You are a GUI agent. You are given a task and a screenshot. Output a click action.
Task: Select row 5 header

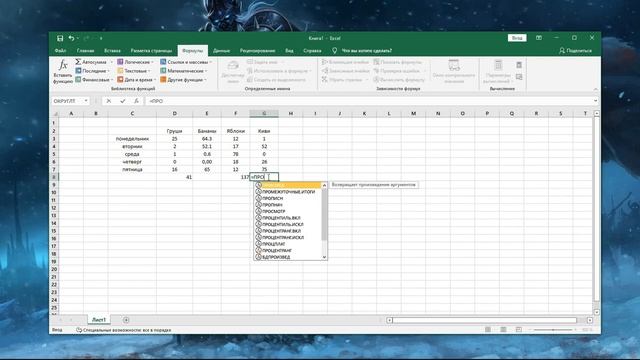54,154
